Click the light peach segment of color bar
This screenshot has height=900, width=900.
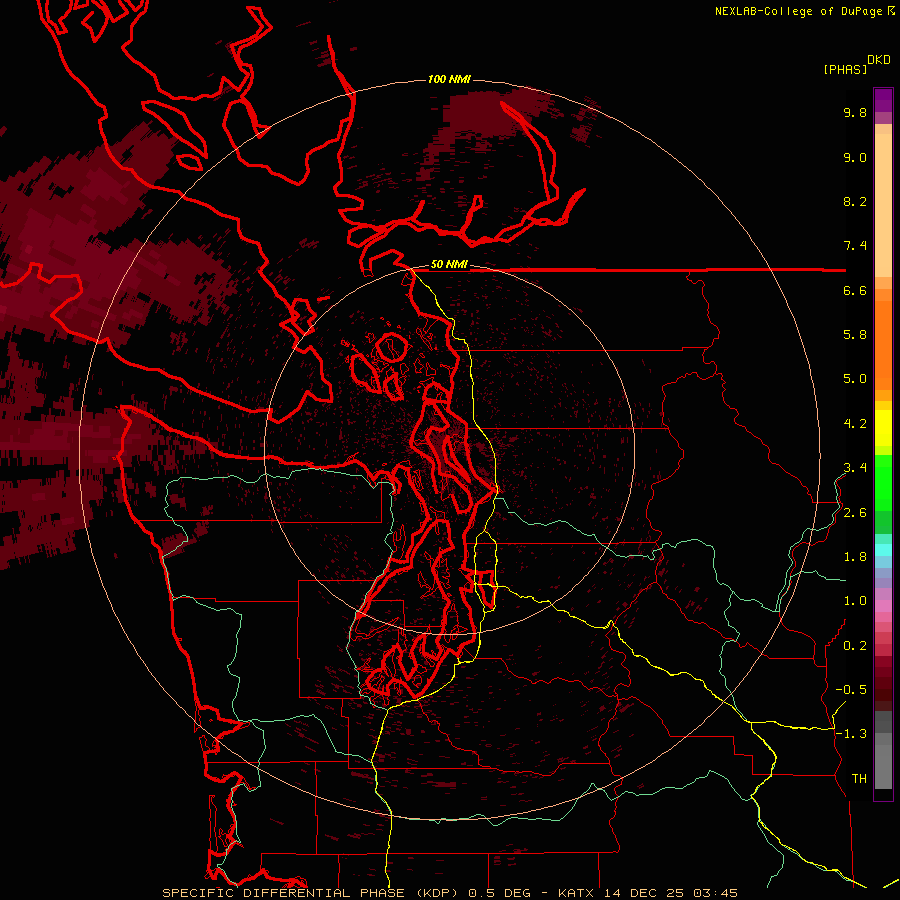pyautogui.click(x=883, y=205)
